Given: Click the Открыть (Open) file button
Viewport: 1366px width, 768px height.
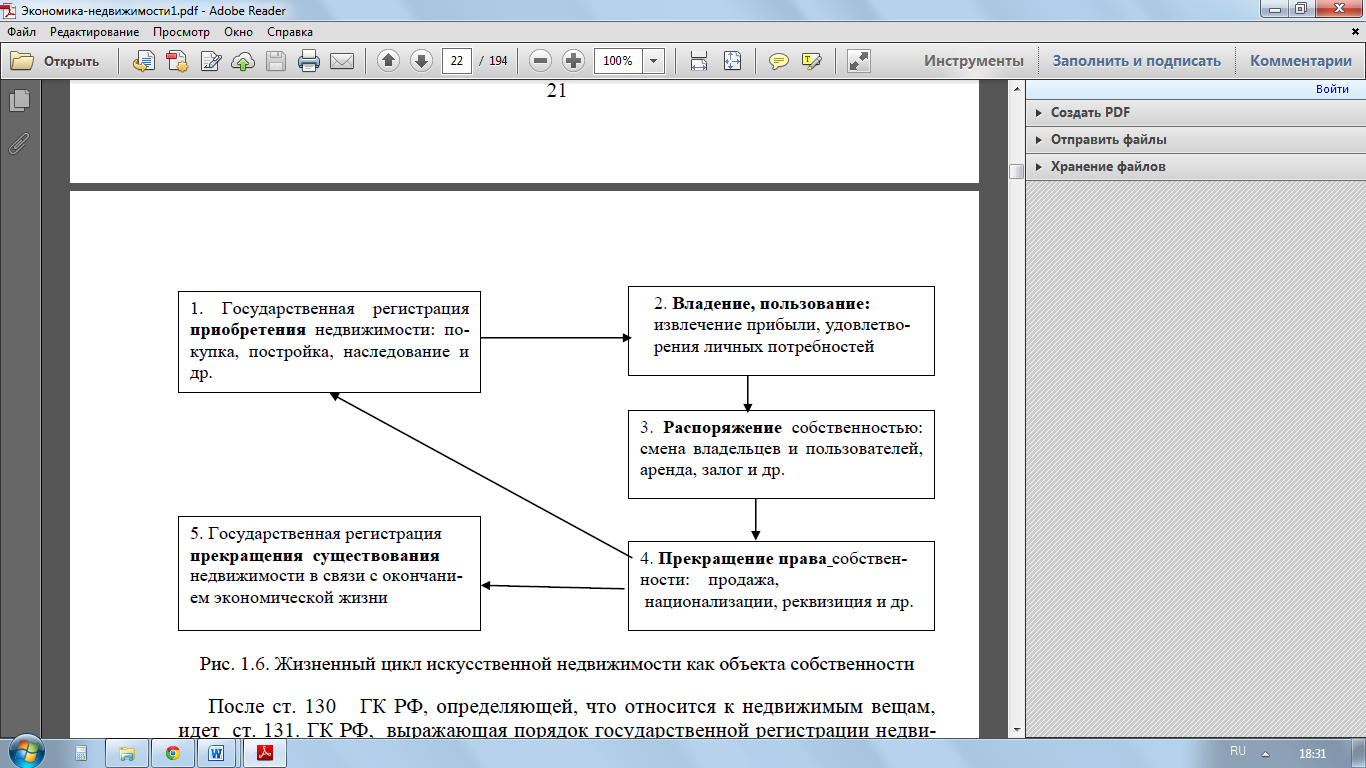Looking at the screenshot, I should coord(56,61).
